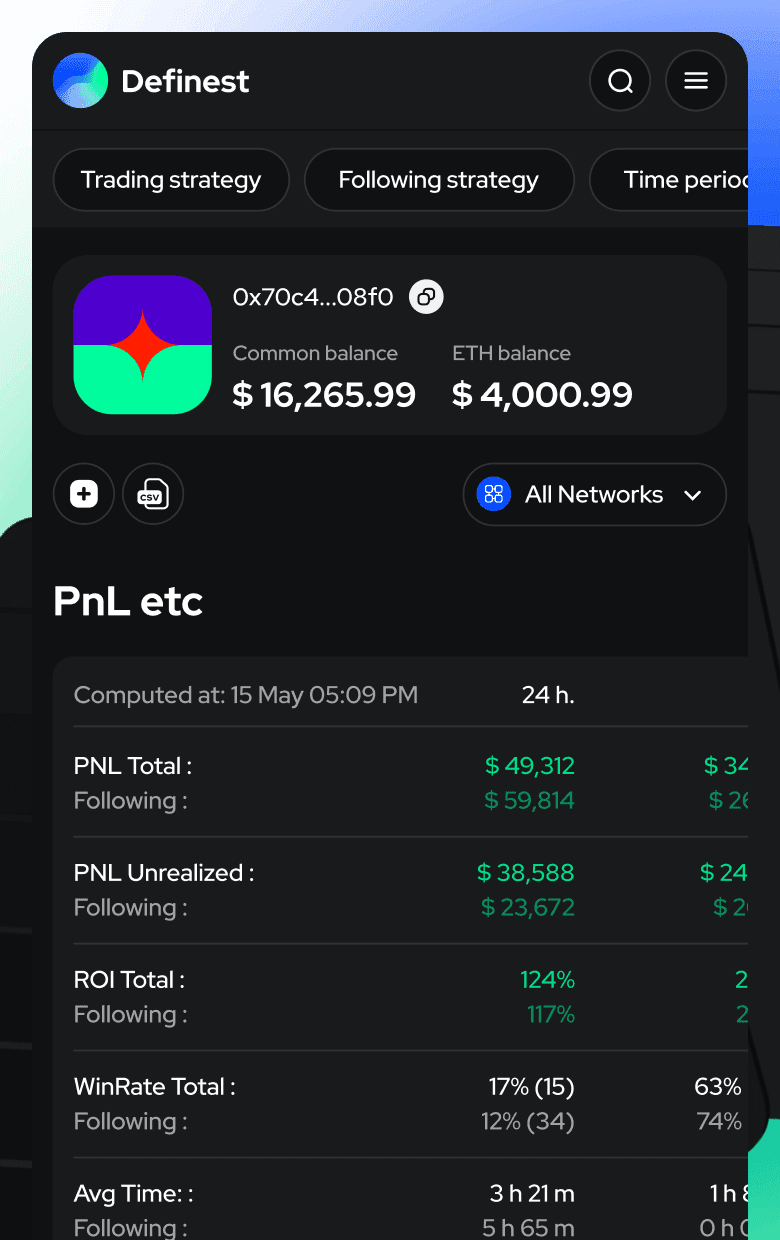Click the ETH balance amount

coord(542,395)
